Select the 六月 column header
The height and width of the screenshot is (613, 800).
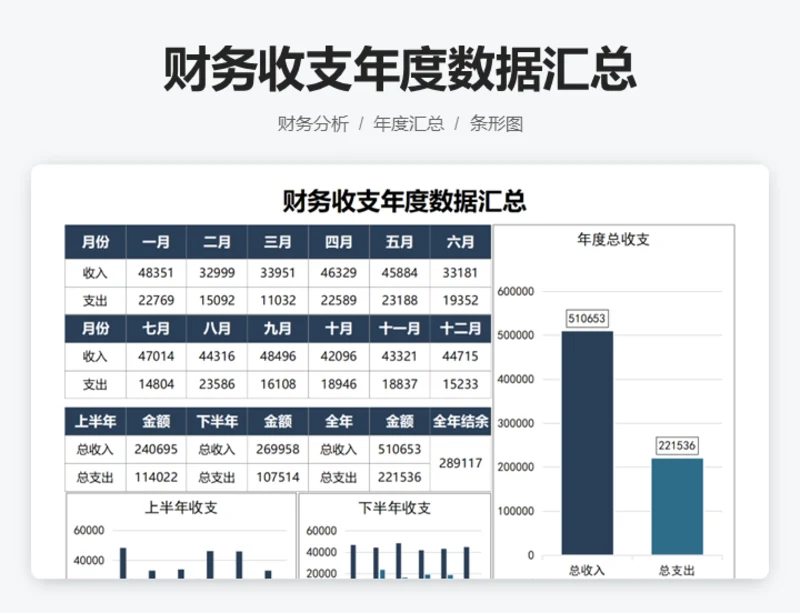(x=460, y=242)
